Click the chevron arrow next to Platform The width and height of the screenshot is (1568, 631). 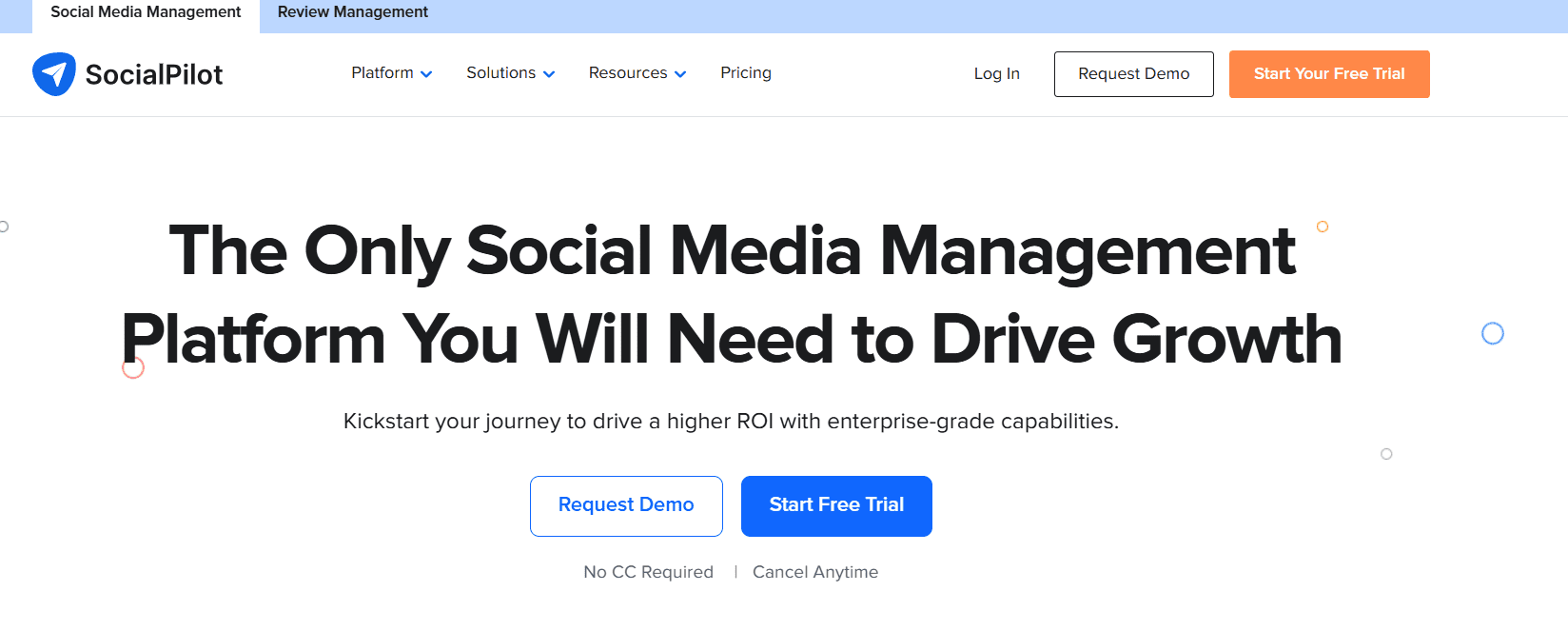426,74
